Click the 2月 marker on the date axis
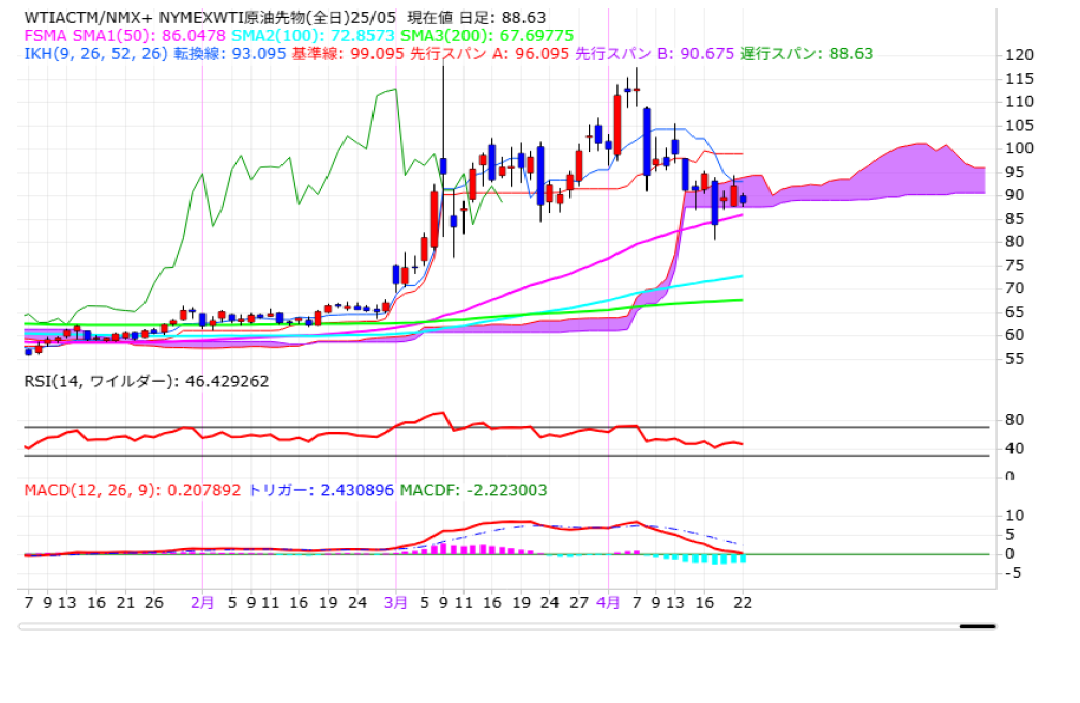Screen dimensions: 1080x703 (x=202, y=603)
